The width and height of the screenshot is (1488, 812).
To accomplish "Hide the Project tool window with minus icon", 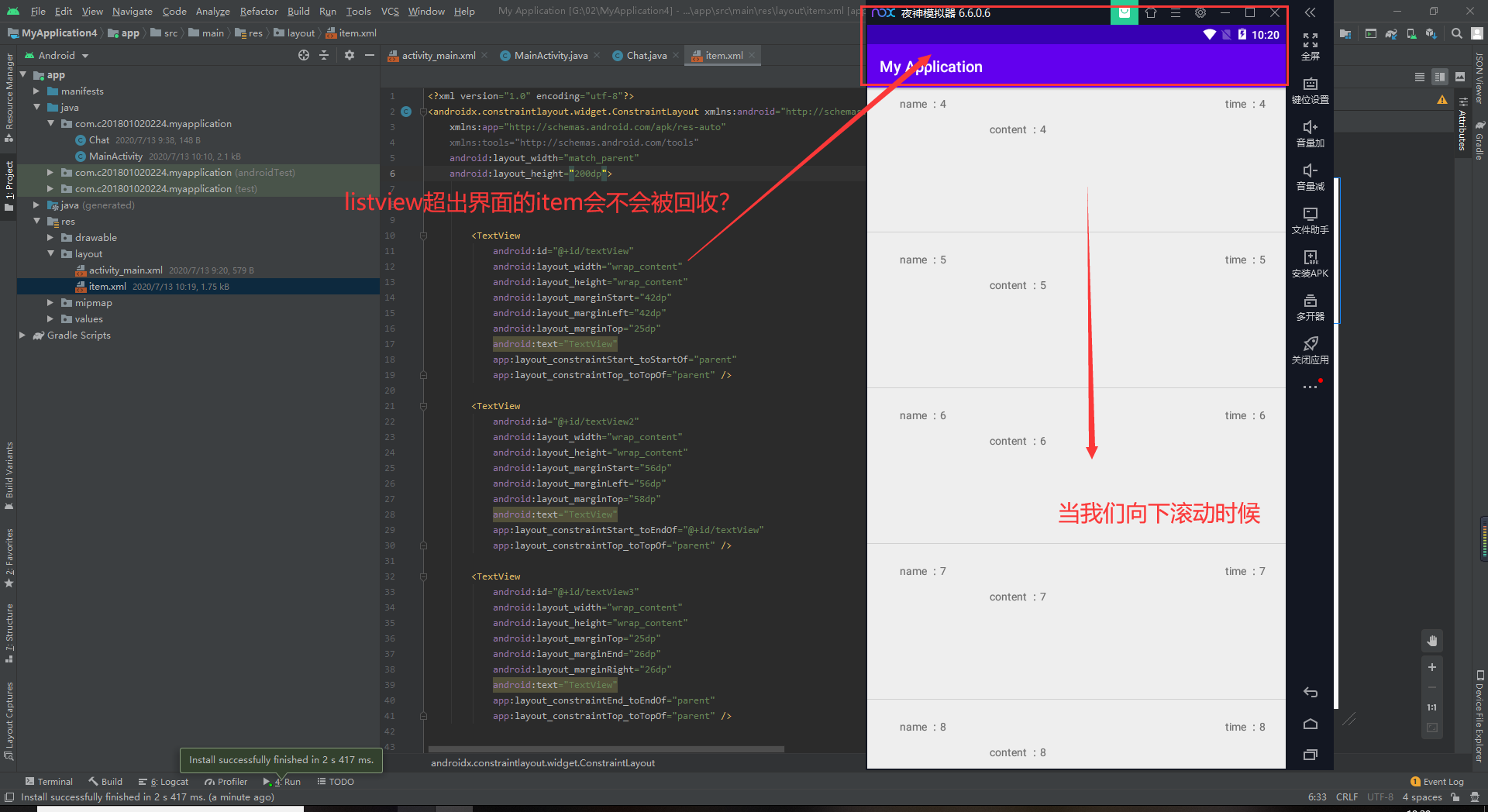I will tap(370, 55).
